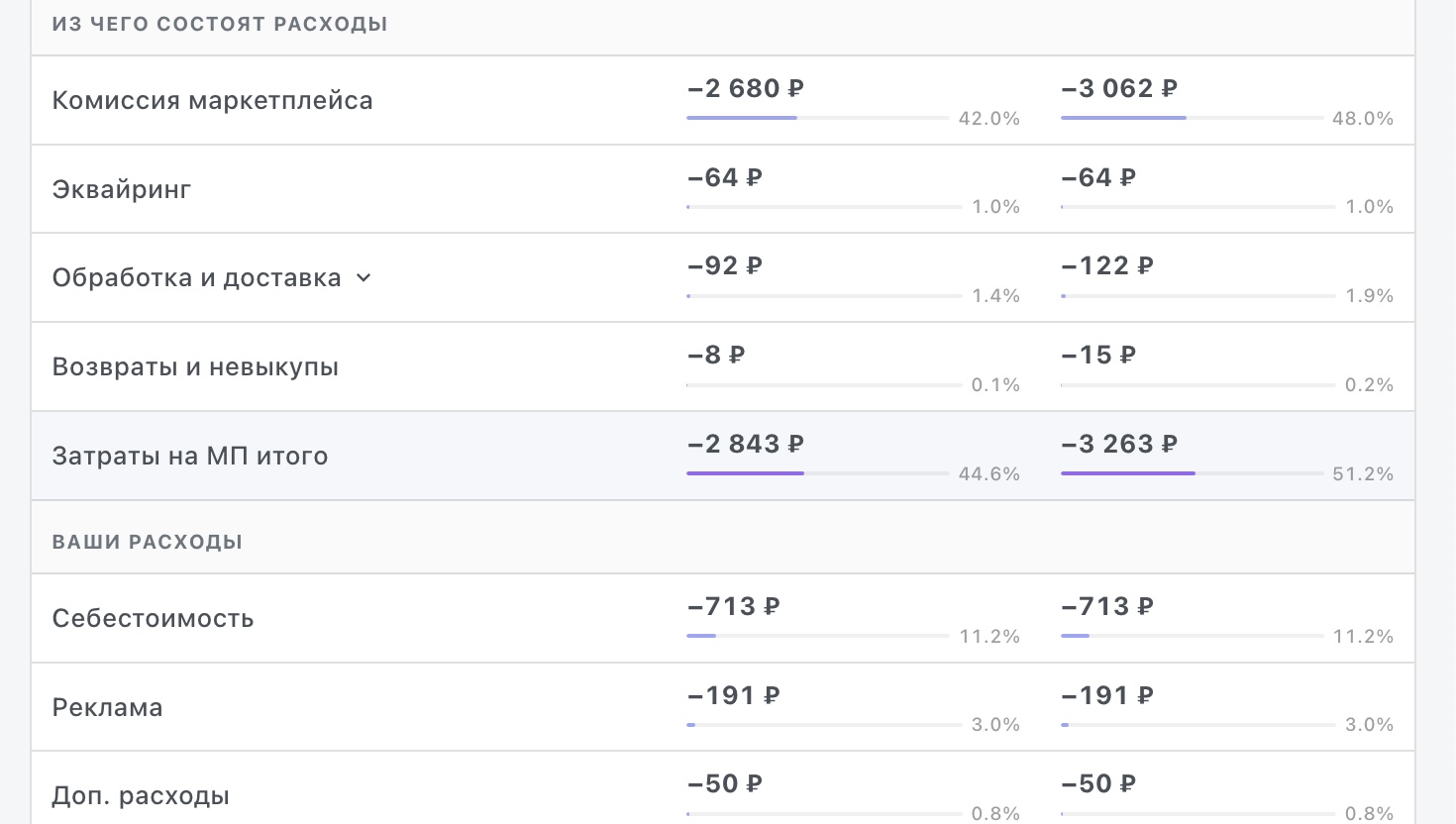Image resolution: width=1456 pixels, height=824 pixels.
Task: Click the −2 843 ₽ total value
Action: 746,444
